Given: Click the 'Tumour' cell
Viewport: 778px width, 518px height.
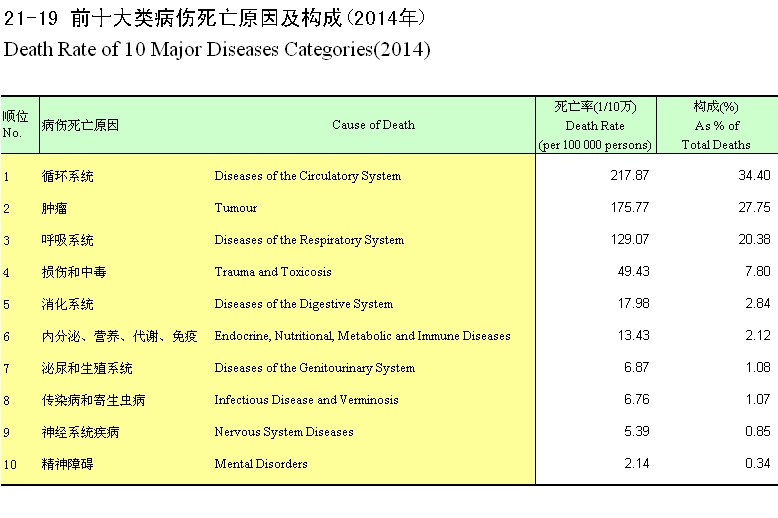Looking at the screenshot, I should [x=236, y=208].
